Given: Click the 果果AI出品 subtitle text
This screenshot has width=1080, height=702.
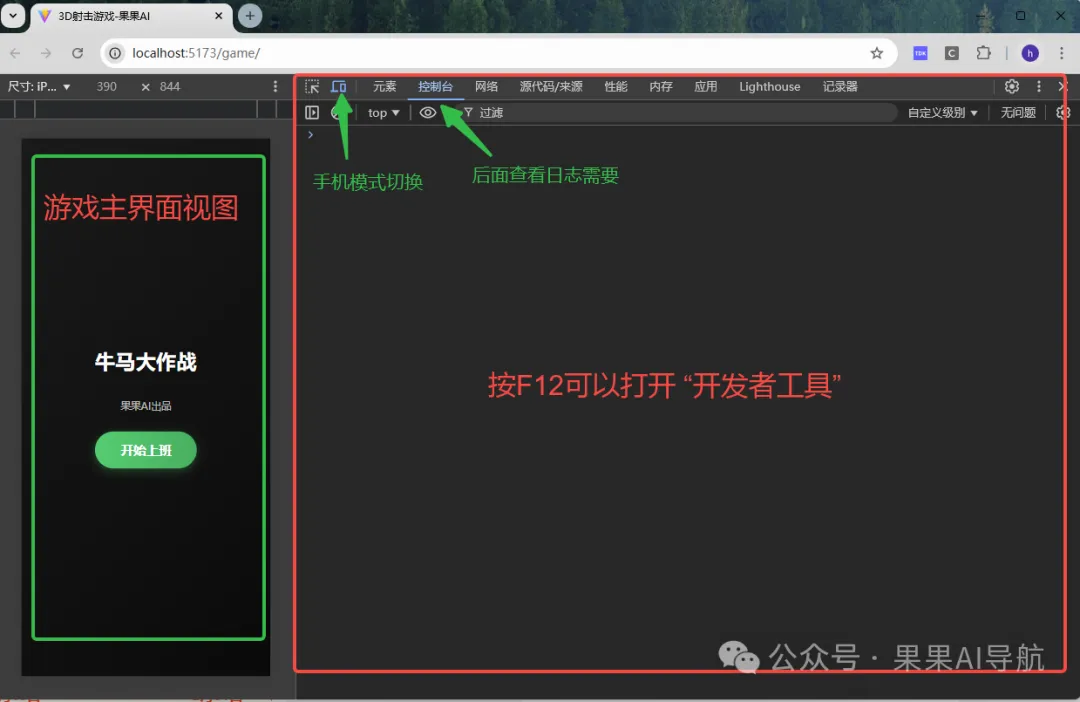Looking at the screenshot, I should click(145, 406).
